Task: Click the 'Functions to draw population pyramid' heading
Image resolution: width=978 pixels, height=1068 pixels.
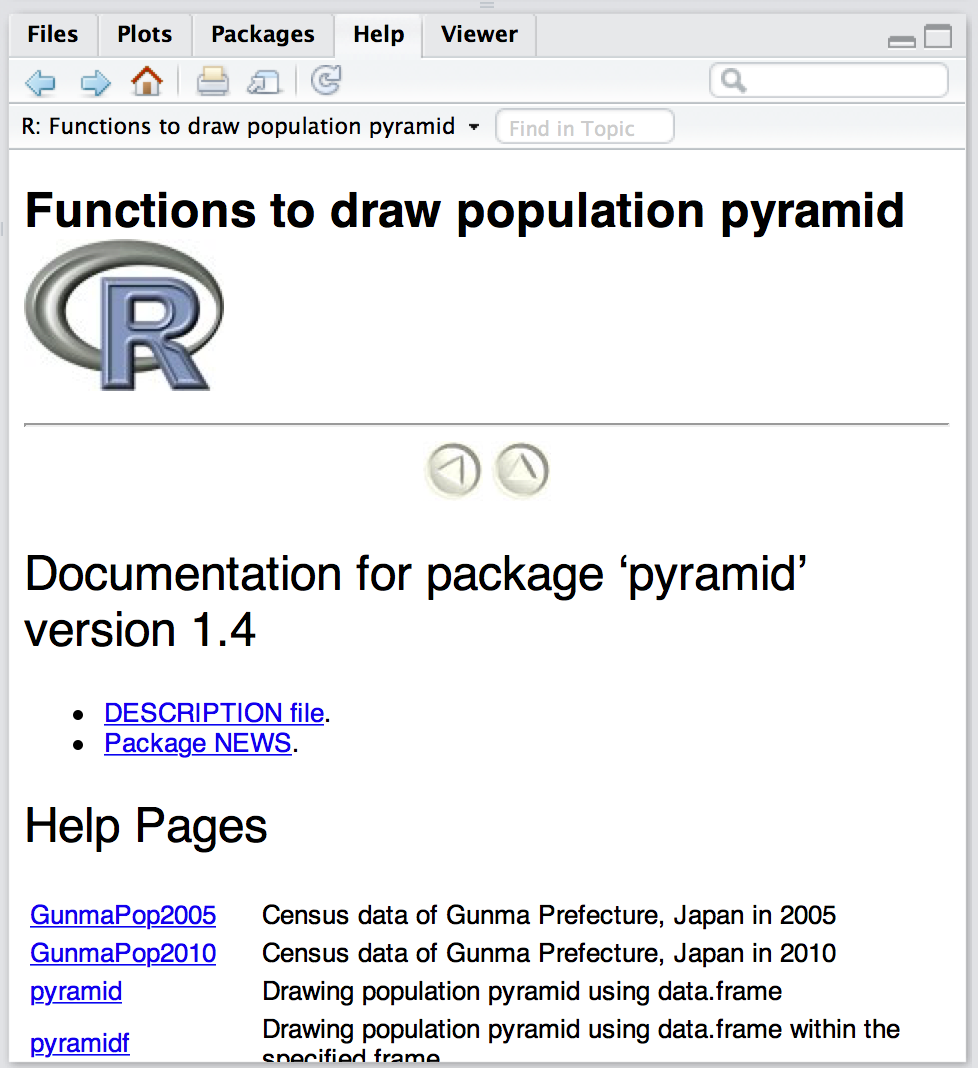Action: point(464,211)
